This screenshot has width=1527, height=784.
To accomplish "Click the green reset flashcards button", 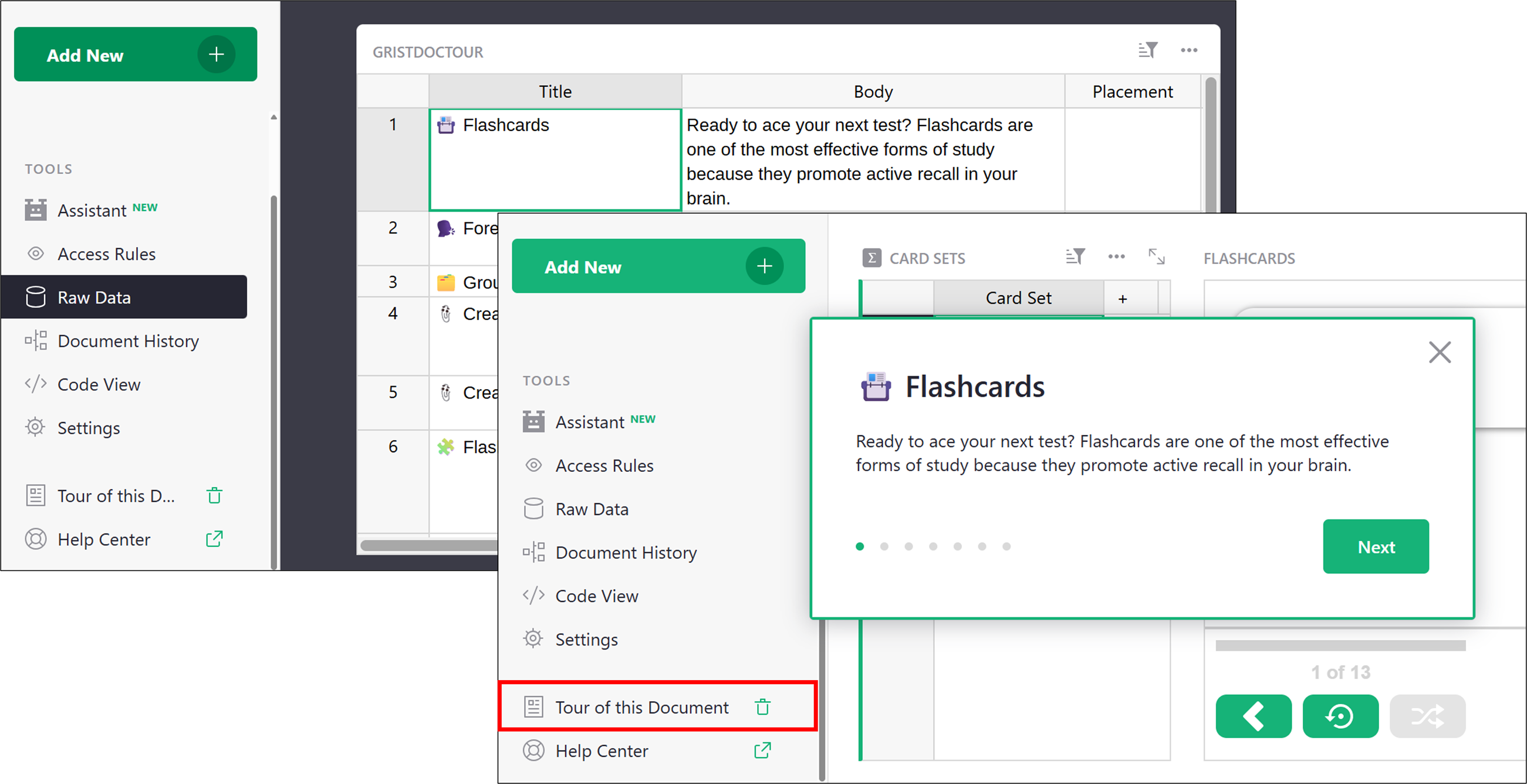I will [1340, 716].
